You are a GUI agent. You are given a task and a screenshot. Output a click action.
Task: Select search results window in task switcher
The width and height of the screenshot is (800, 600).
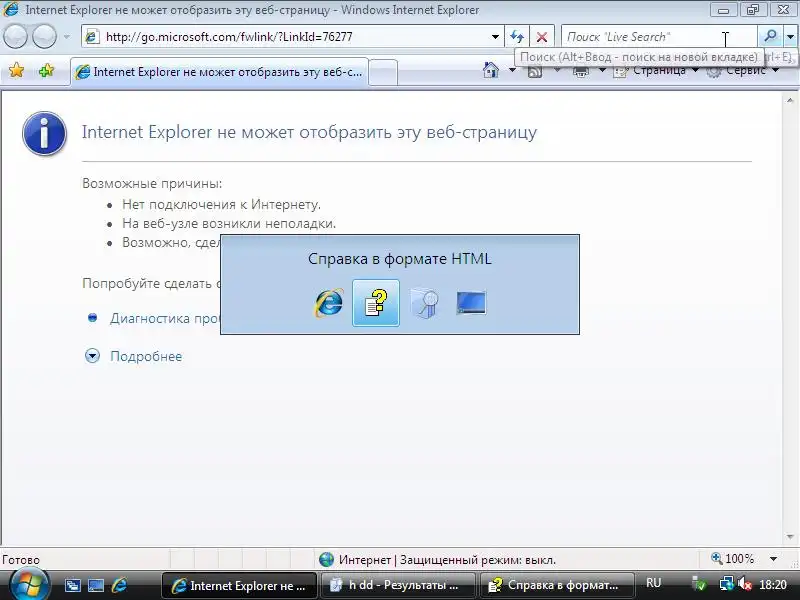[424, 303]
